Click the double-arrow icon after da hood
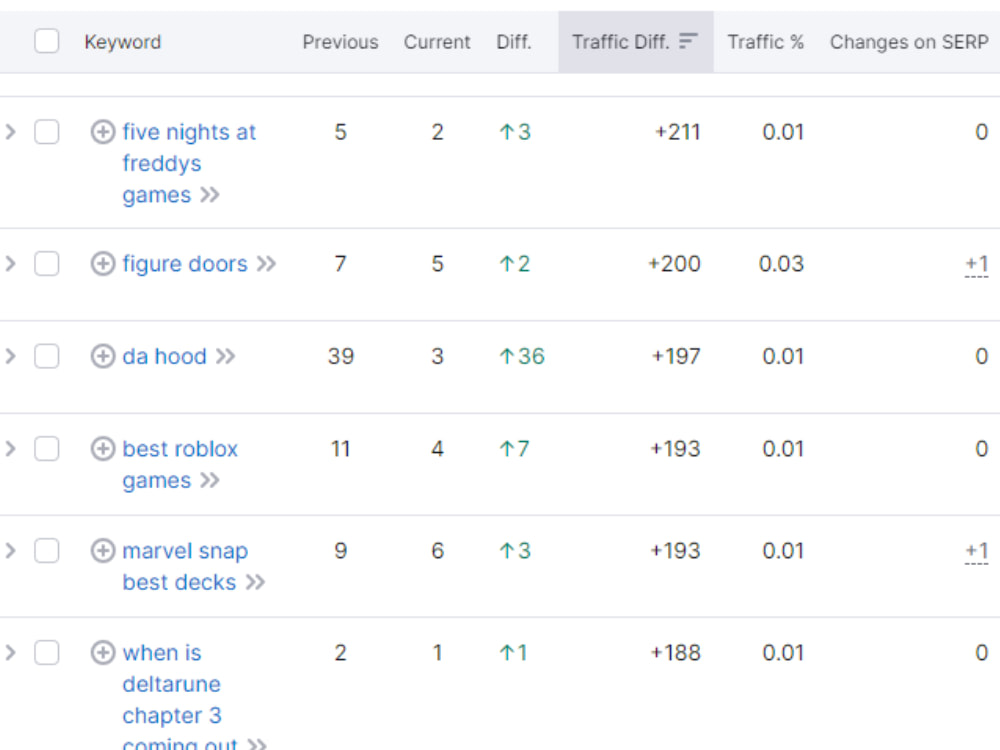 click(226, 356)
